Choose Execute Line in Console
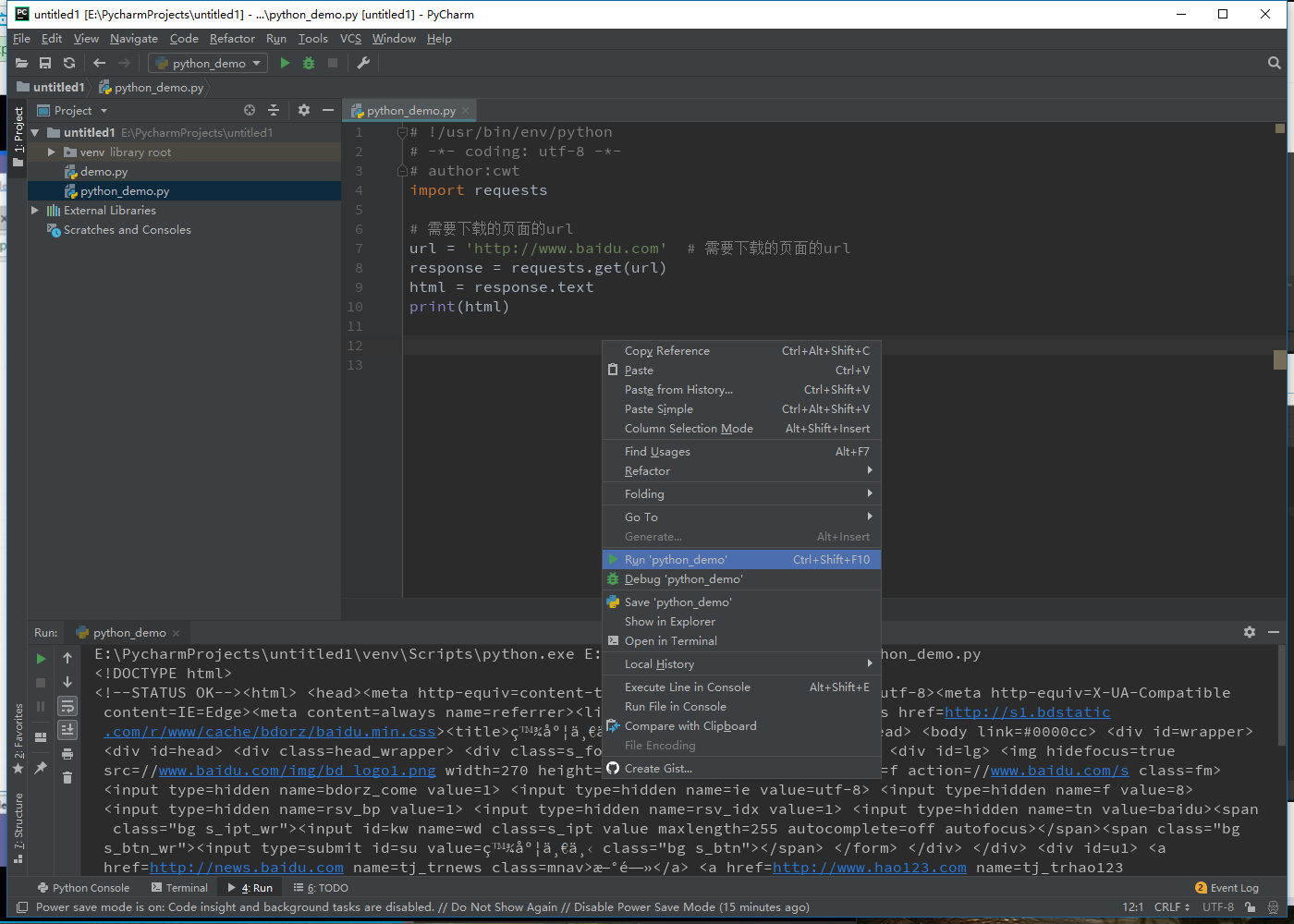This screenshot has height=924, width=1294. click(741, 687)
